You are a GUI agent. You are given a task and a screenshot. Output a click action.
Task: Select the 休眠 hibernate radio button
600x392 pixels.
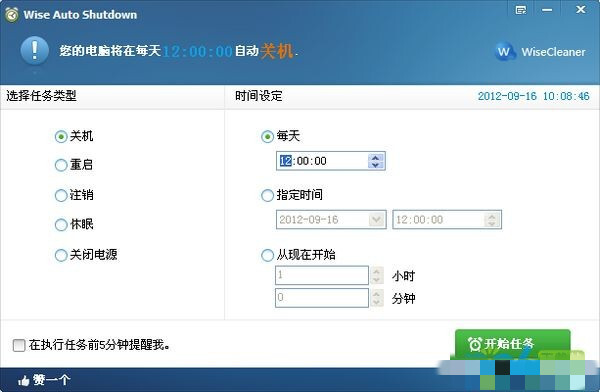61,225
